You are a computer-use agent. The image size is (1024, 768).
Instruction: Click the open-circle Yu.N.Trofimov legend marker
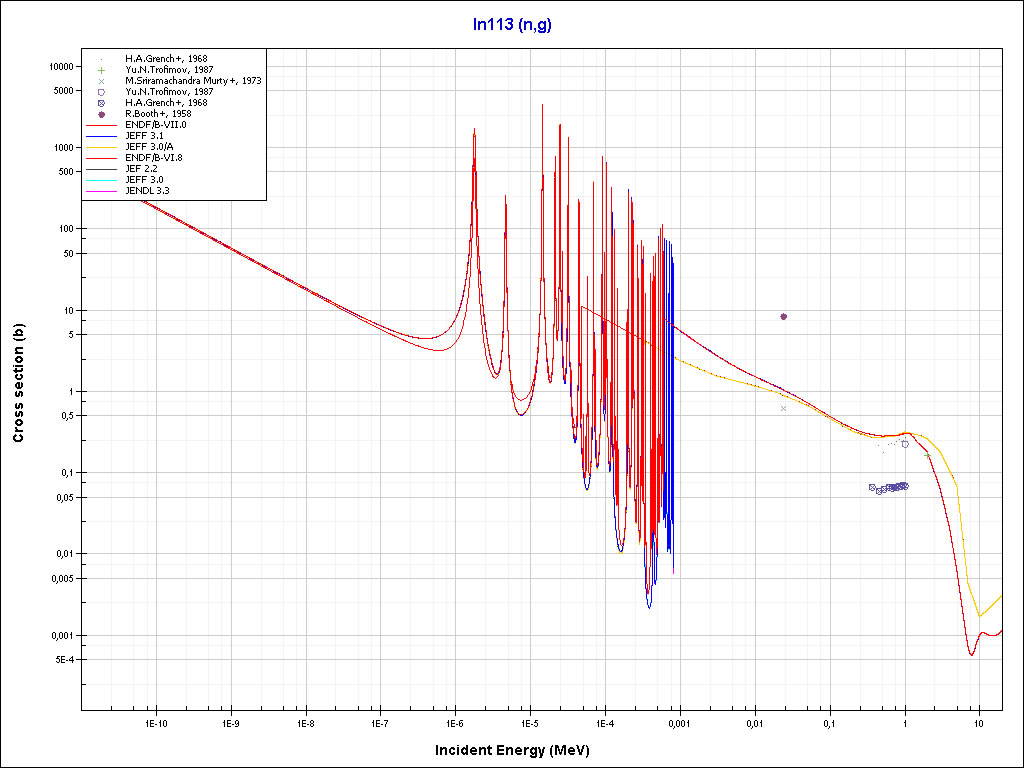(102, 92)
